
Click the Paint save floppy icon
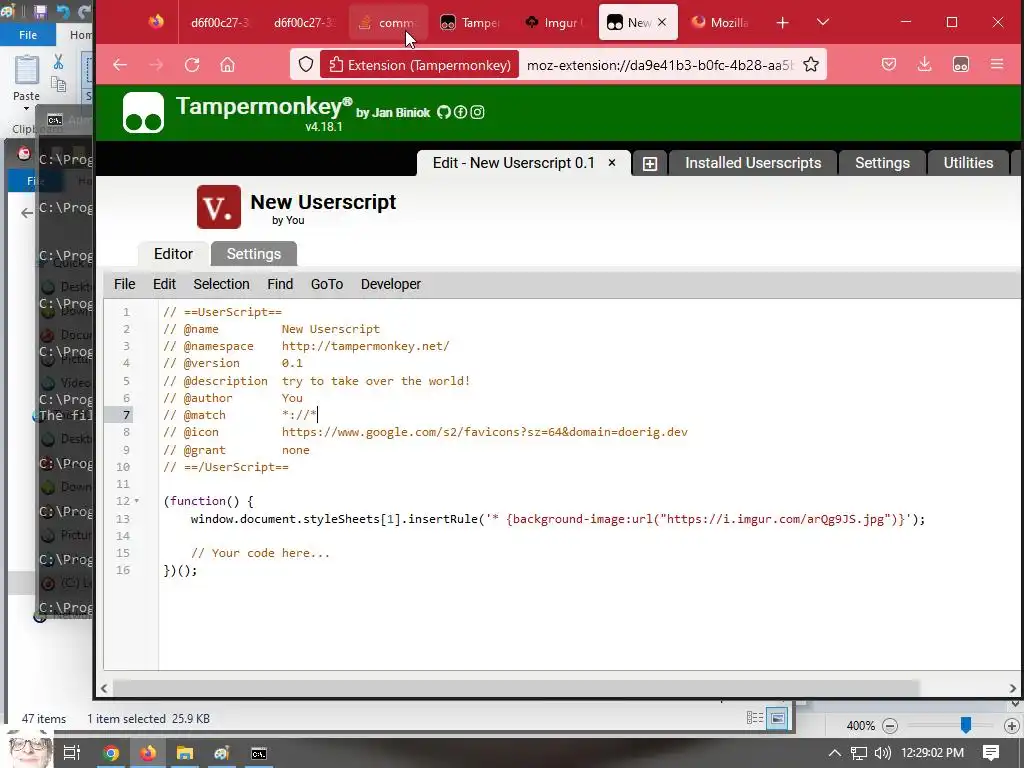[40, 12]
